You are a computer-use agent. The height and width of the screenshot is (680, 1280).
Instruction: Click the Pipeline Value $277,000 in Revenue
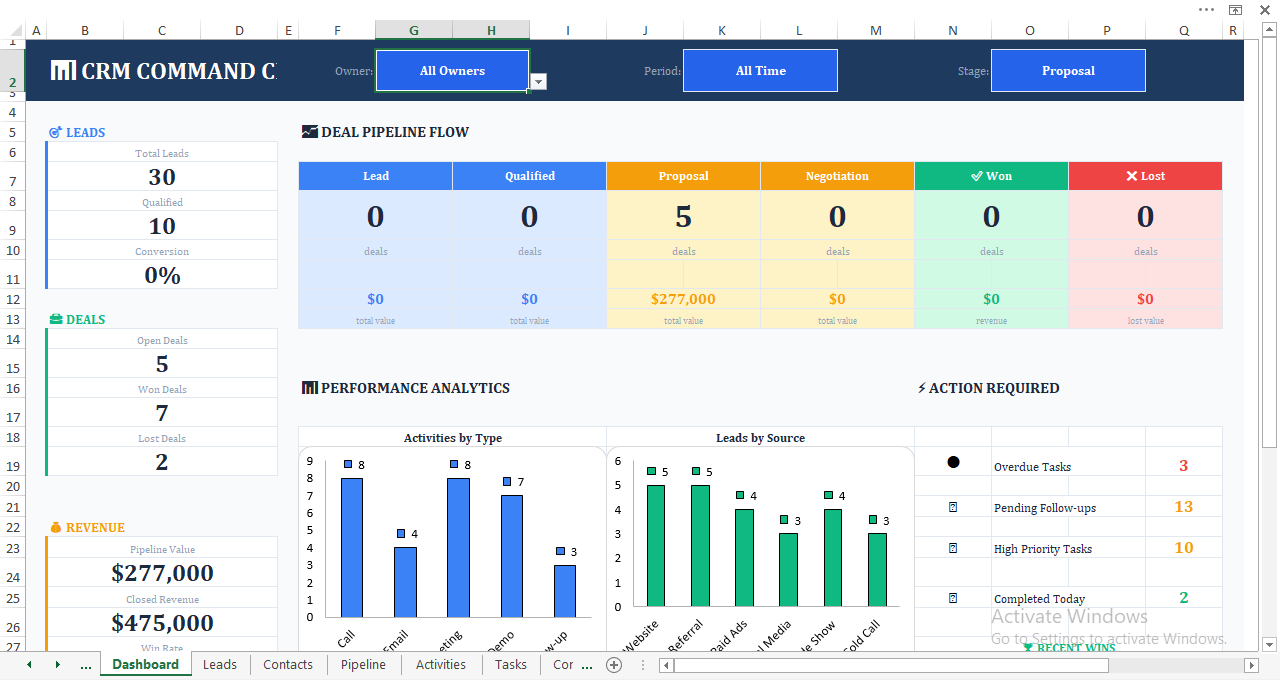click(x=162, y=573)
